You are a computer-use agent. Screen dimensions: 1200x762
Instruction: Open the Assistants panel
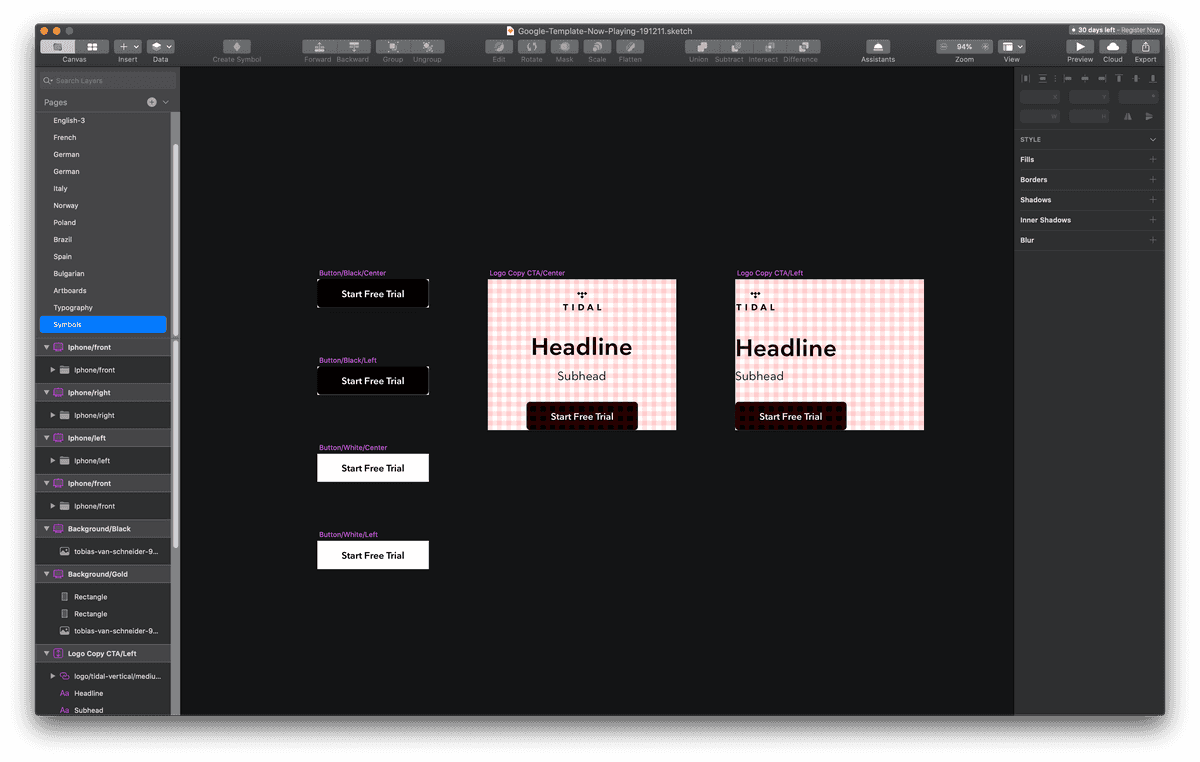pyautogui.click(x=878, y=47)
